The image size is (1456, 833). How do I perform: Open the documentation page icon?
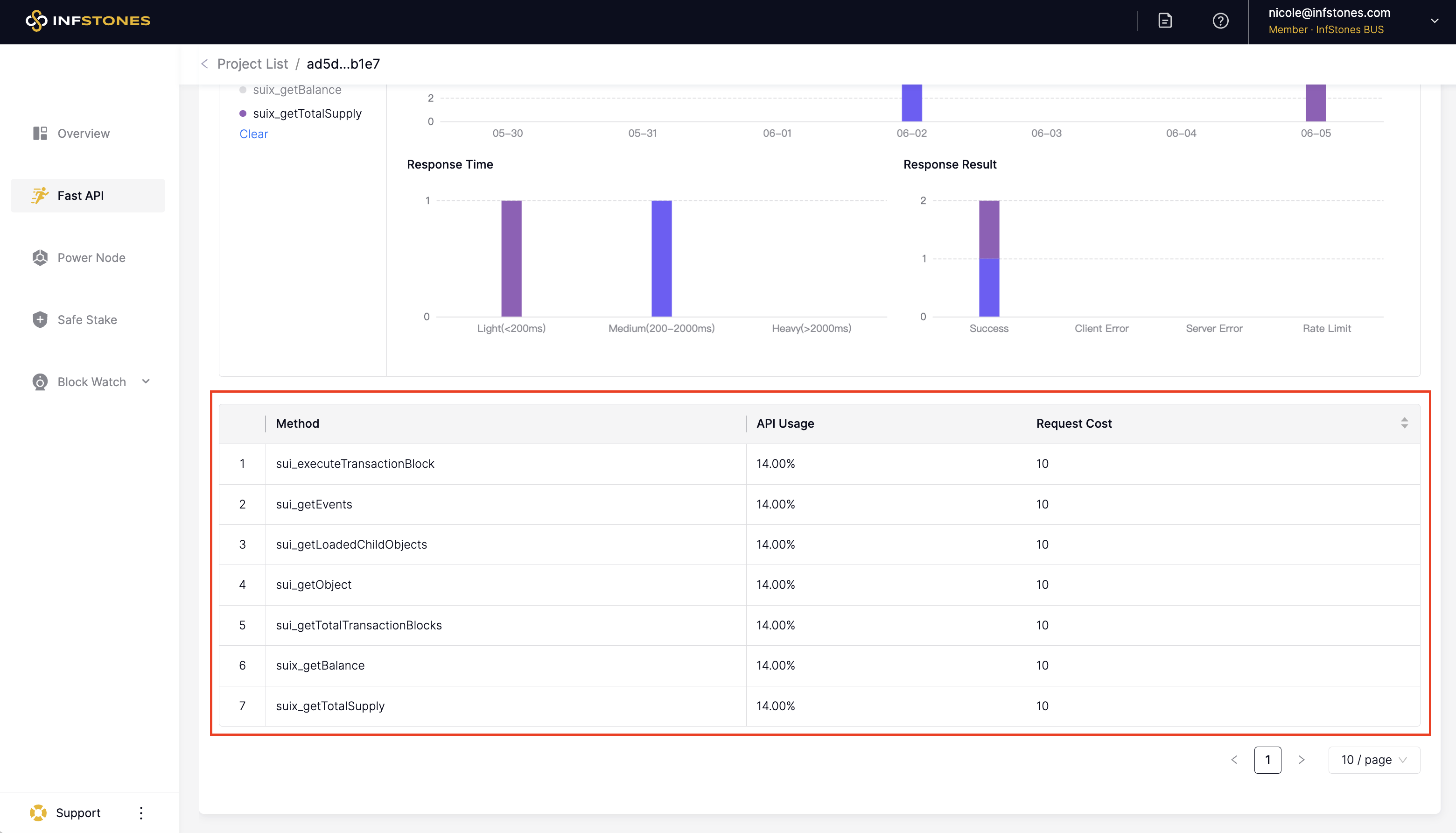point(1164,21)
